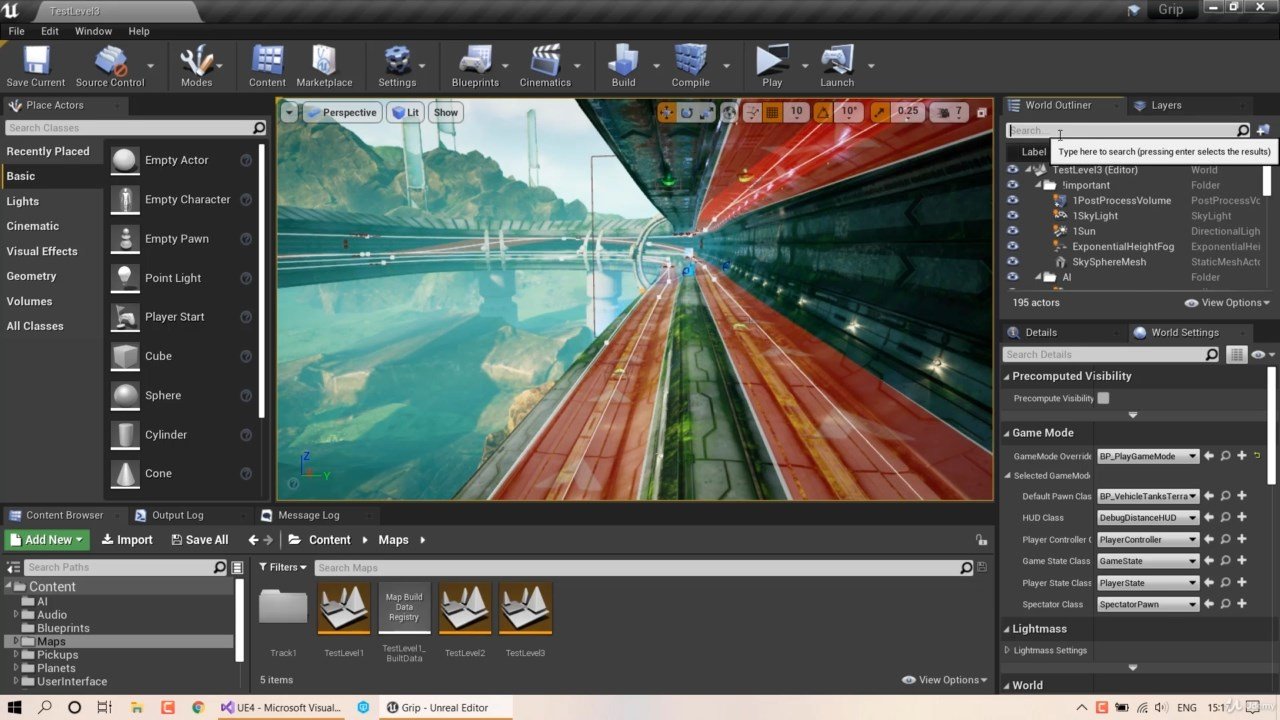Hide the 1SkyLight actor with eye icon
Screen dimensions: 1280x720
(1012, 216)
